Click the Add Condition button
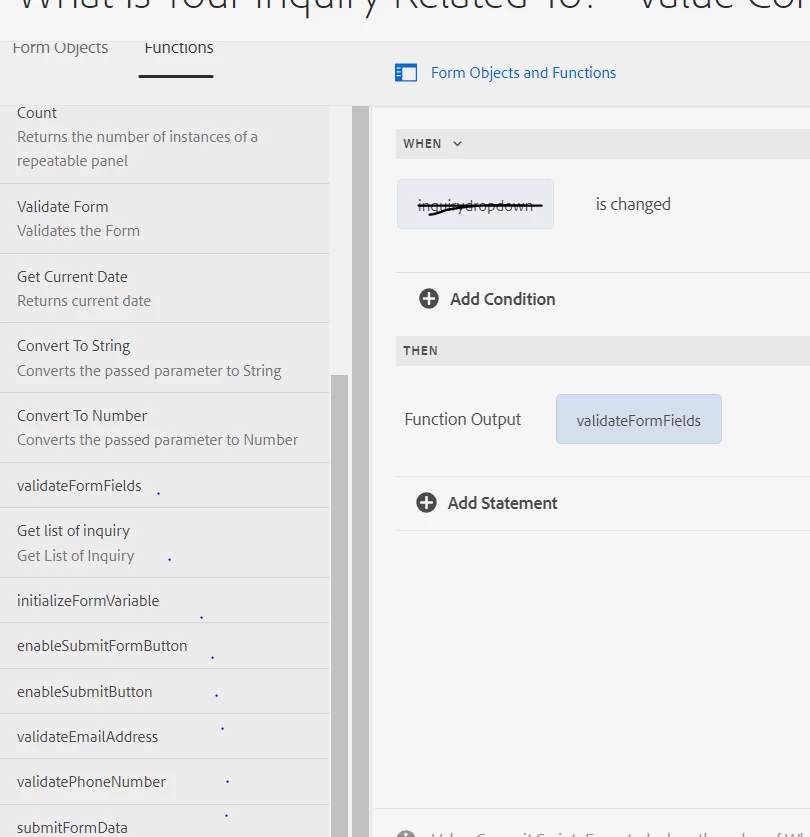 (x=502, y=299)
